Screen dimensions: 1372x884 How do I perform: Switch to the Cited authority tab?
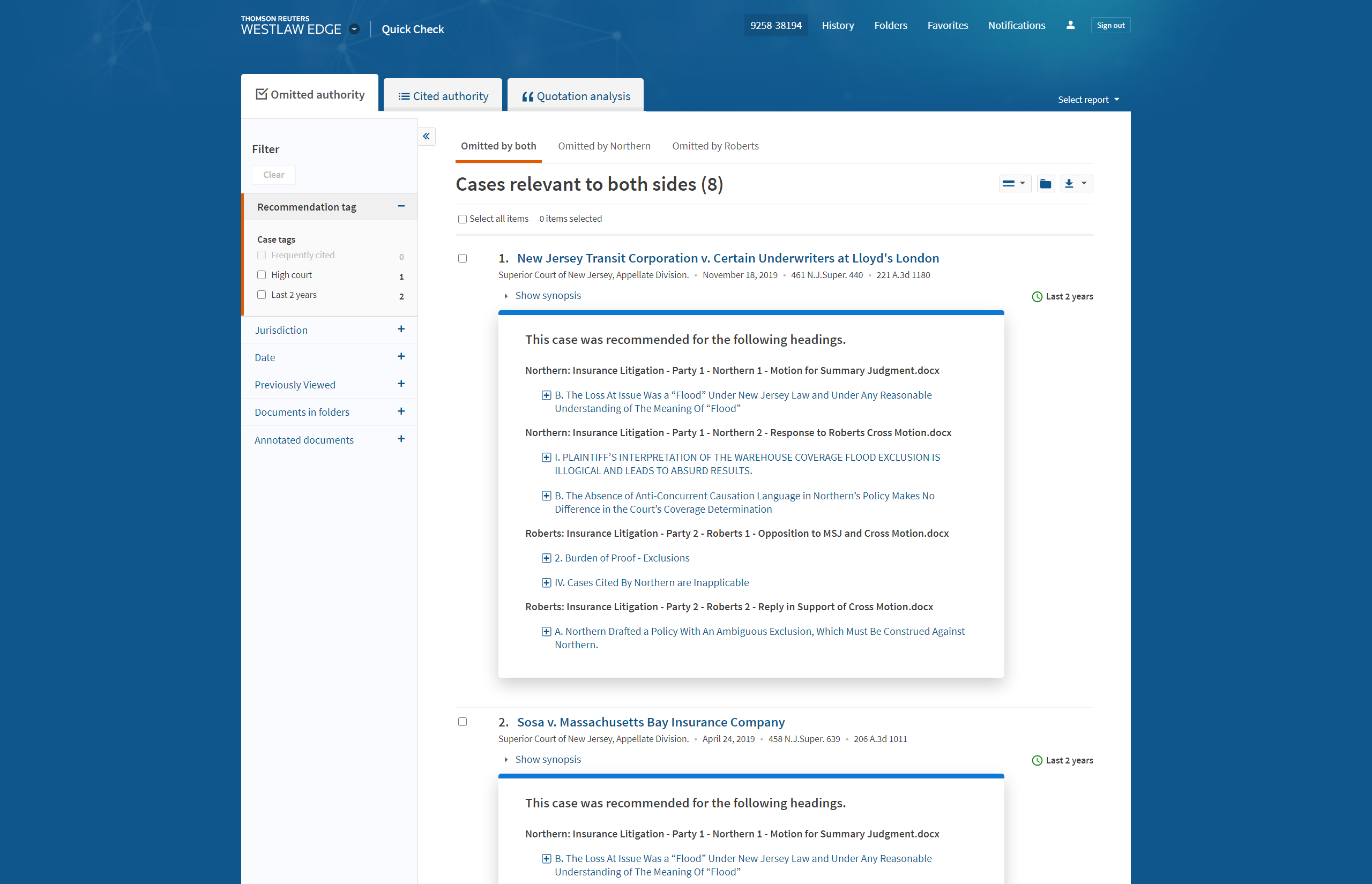click(x=443, y=96)
